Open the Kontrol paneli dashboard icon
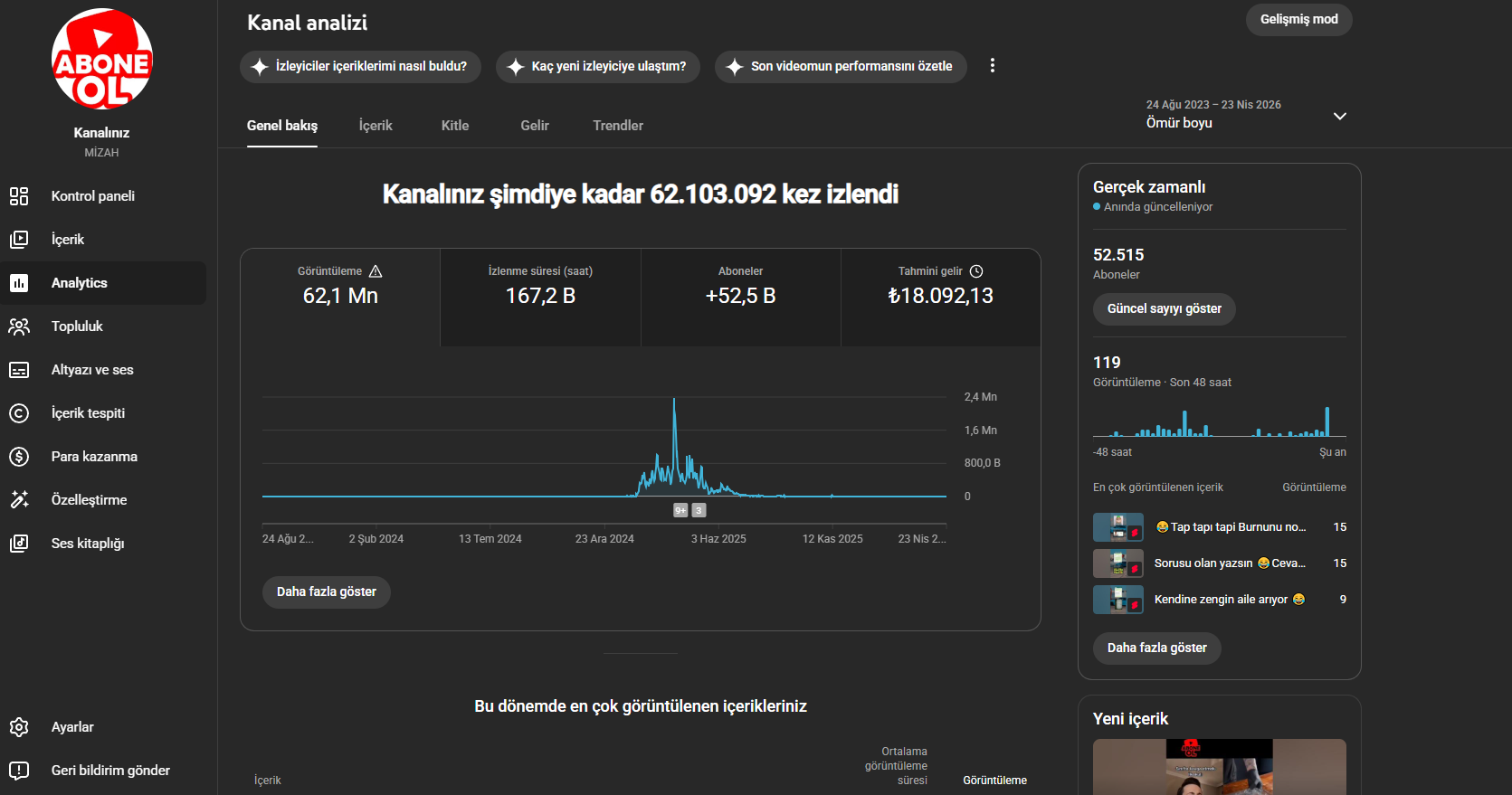The image size is (1512, 795). click(x=19, y=196)
